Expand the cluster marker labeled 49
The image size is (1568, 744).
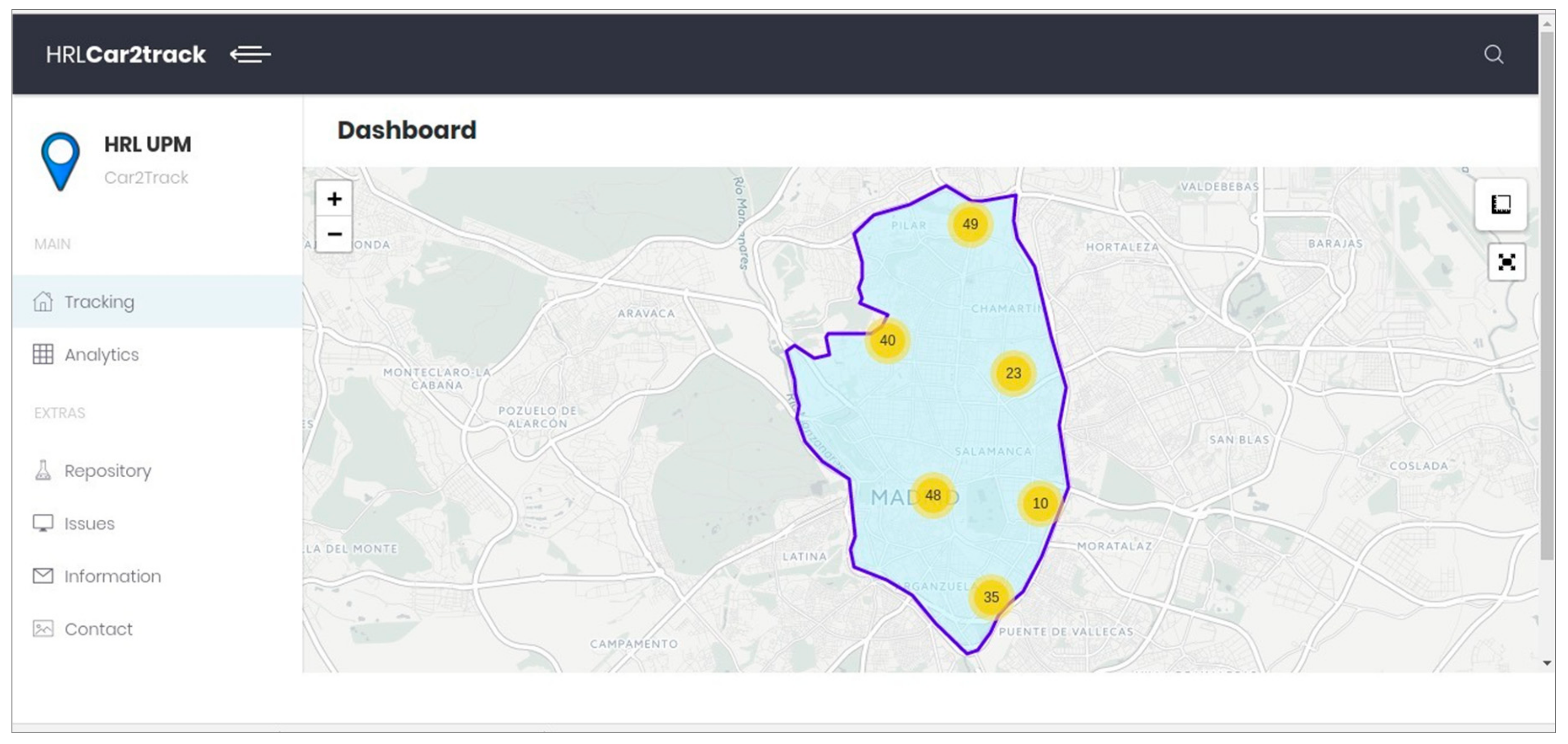pyautogui.click(x=970, y=224)
